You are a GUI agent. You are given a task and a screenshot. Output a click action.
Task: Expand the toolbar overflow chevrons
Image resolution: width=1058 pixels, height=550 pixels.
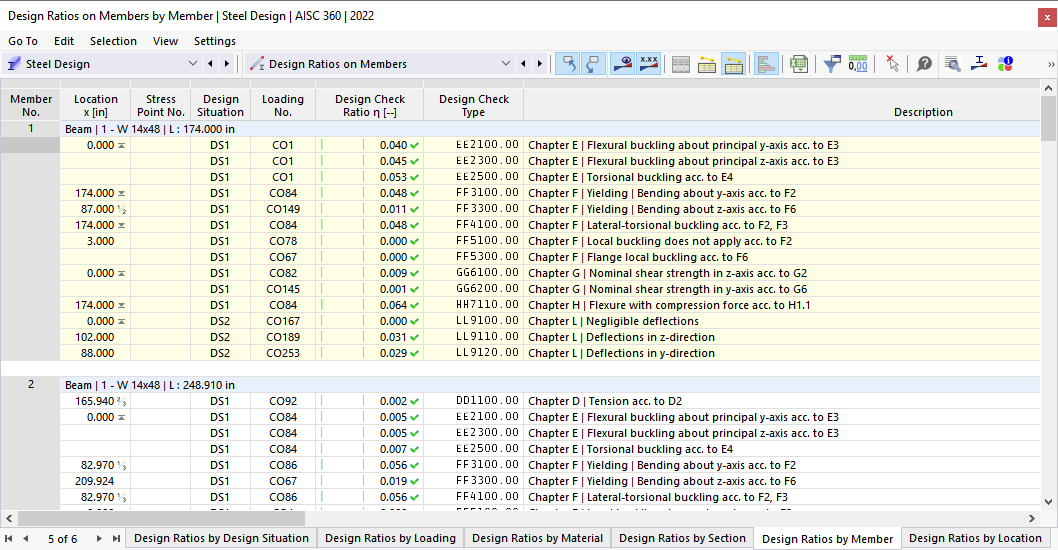(x=1051, y=64)
